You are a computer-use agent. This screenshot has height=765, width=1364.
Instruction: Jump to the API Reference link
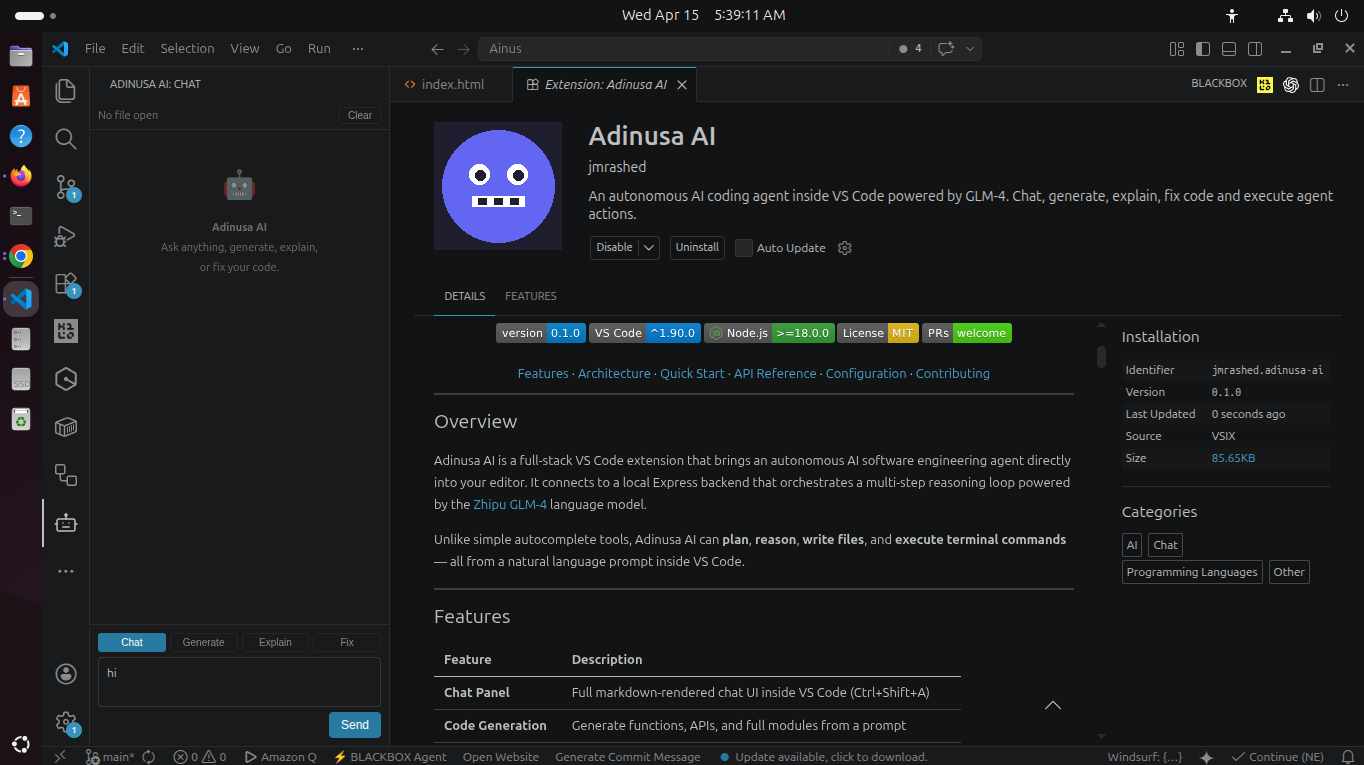click(775, 373)
